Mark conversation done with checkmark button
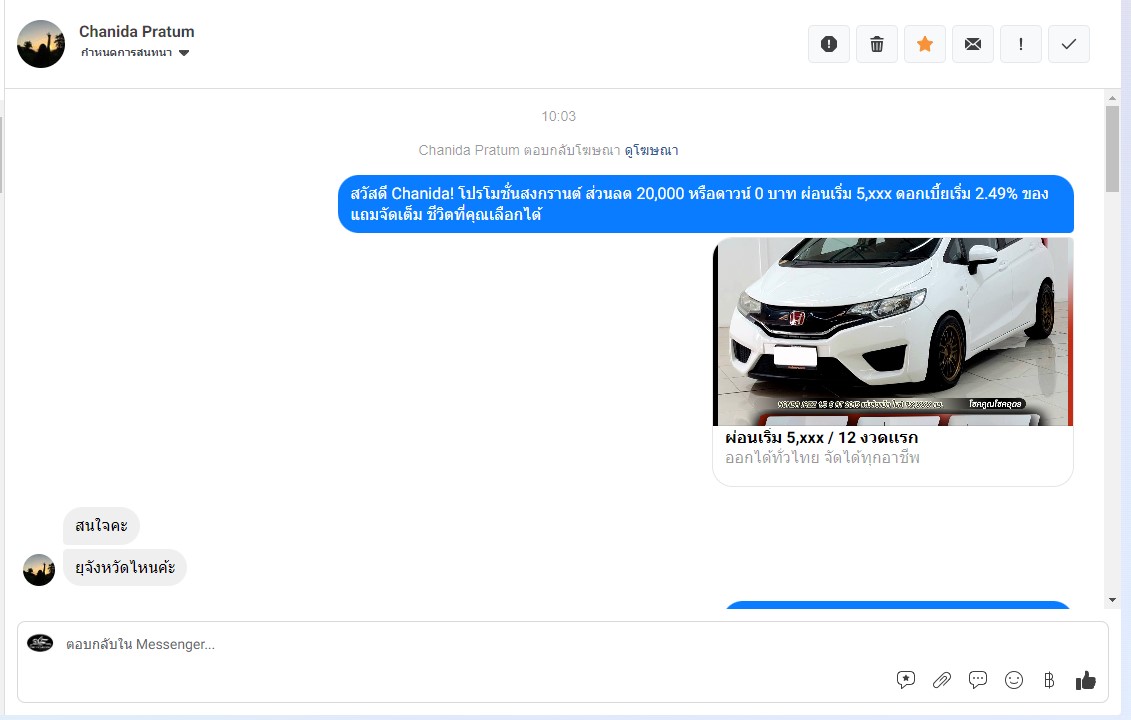The height and width of the screenshot is (720, 1131). tap(1068, 44)
